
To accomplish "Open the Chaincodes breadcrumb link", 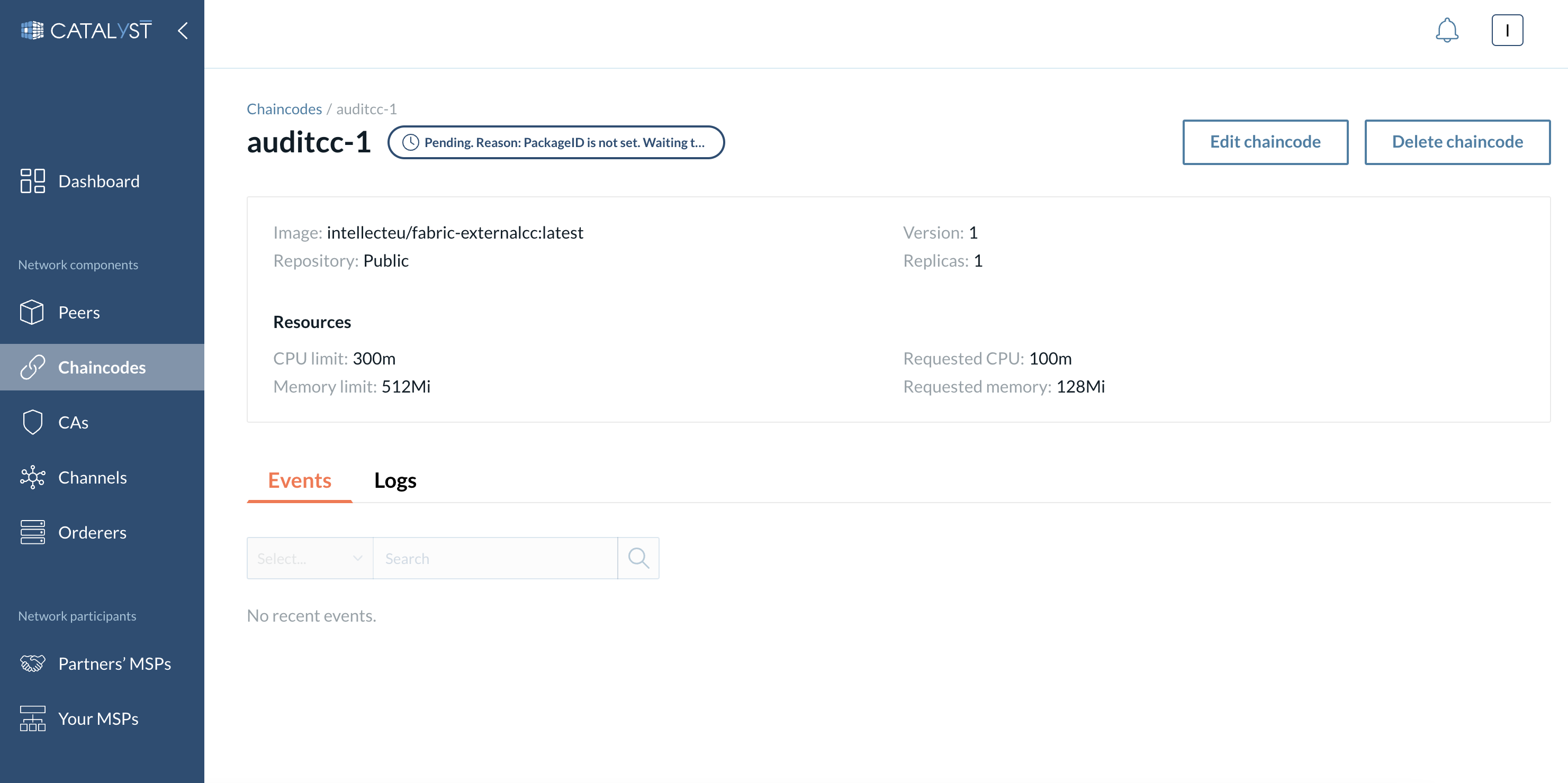I will pos(284,109).
